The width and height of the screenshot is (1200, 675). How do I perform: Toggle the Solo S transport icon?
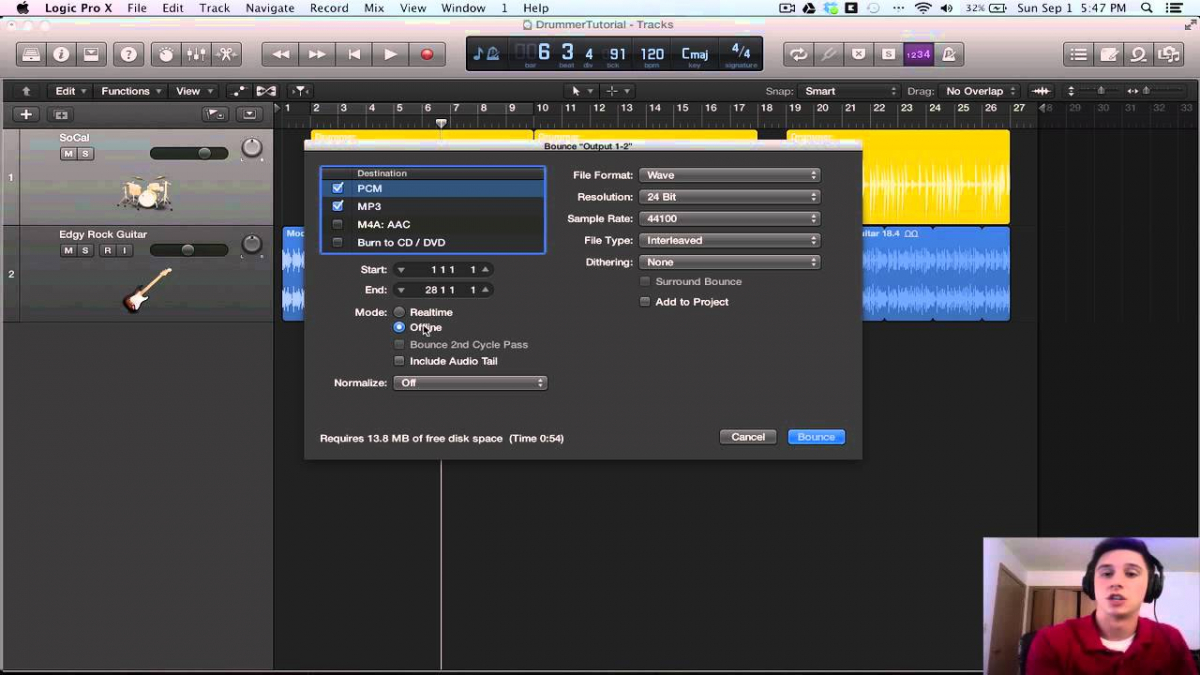click(888, 54)
